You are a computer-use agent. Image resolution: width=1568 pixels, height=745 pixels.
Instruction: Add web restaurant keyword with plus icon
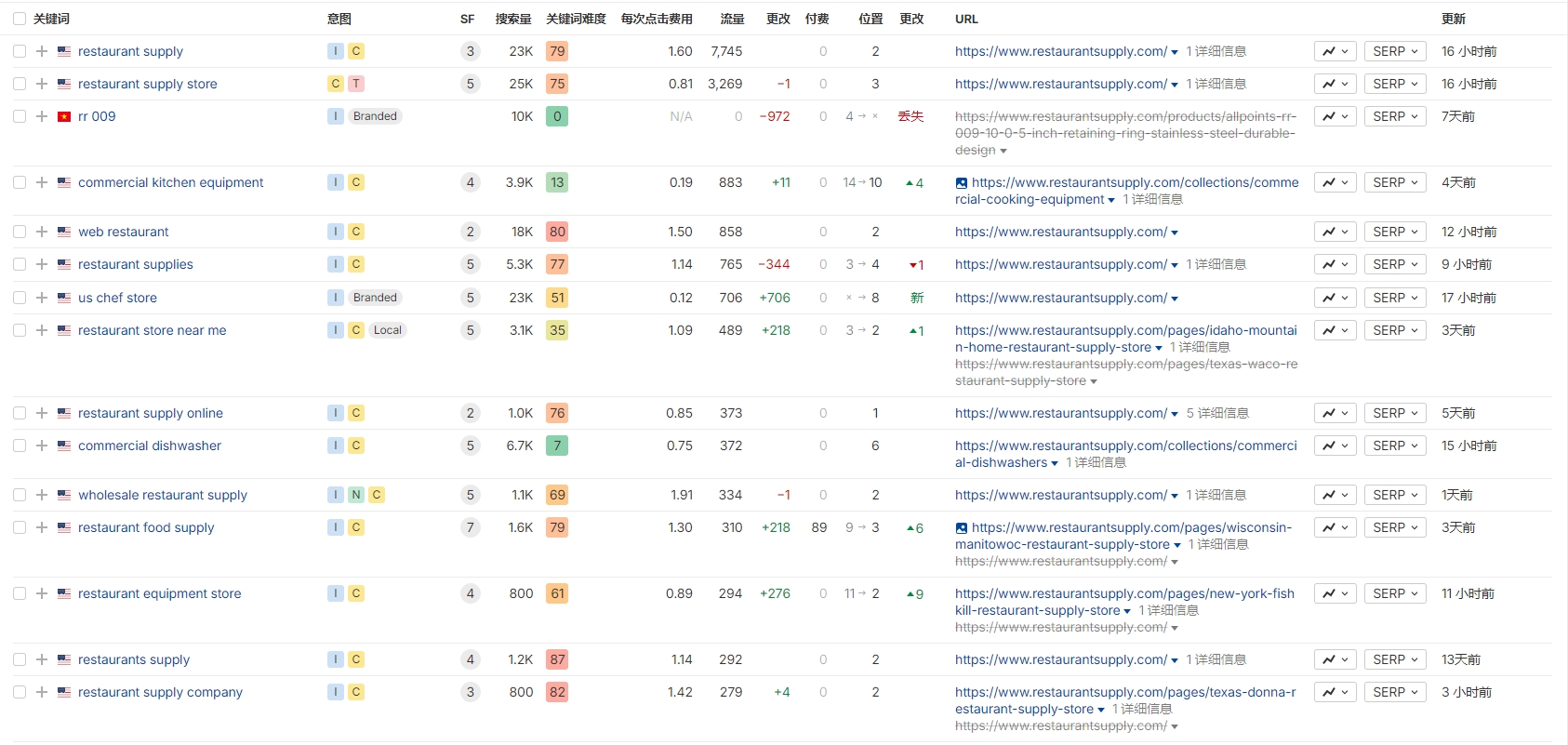[42, 232]
